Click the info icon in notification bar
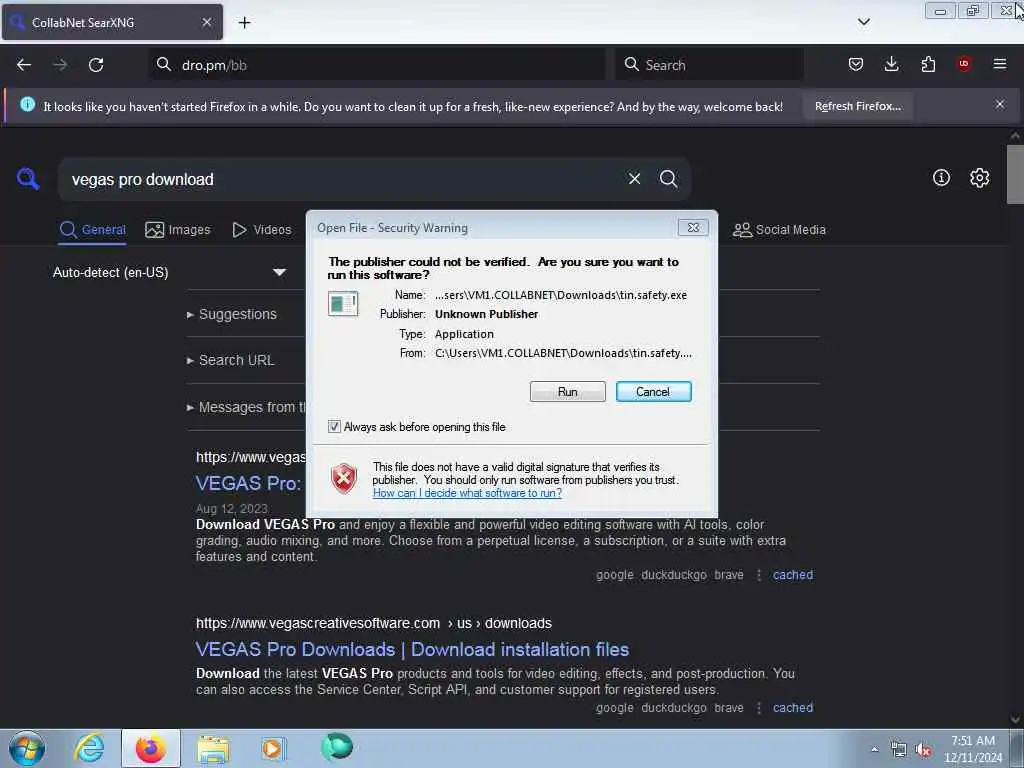The width and height of the screenshot is (1024, 768). click(x=27, y=104)
